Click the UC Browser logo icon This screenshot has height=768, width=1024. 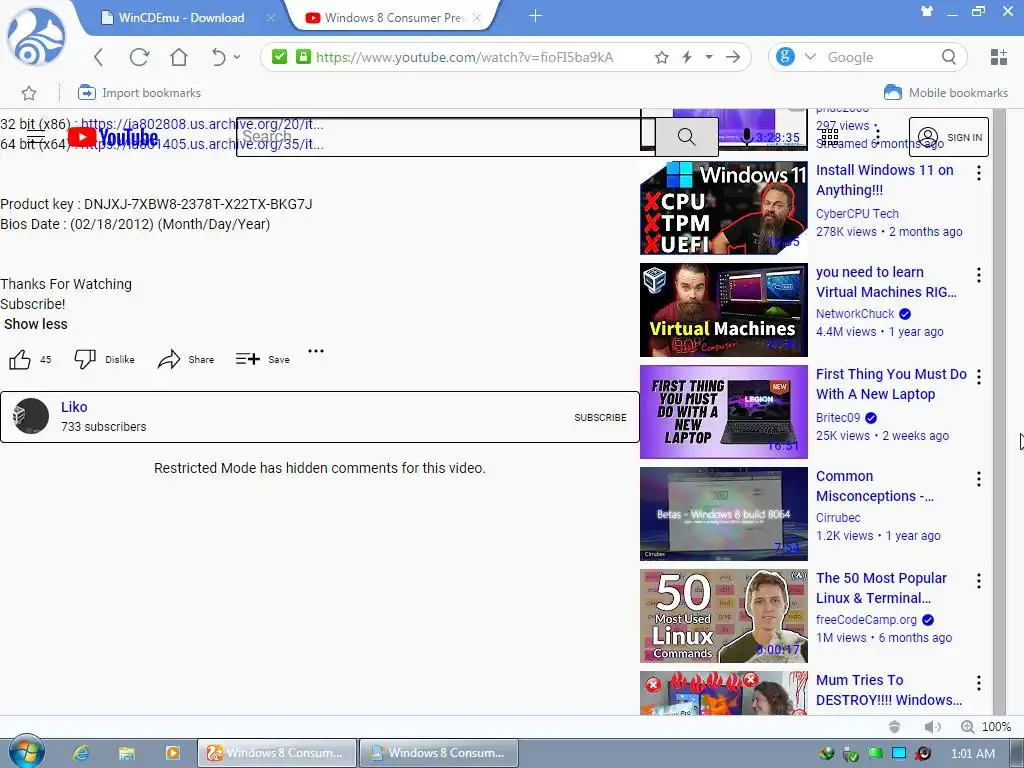36,36
